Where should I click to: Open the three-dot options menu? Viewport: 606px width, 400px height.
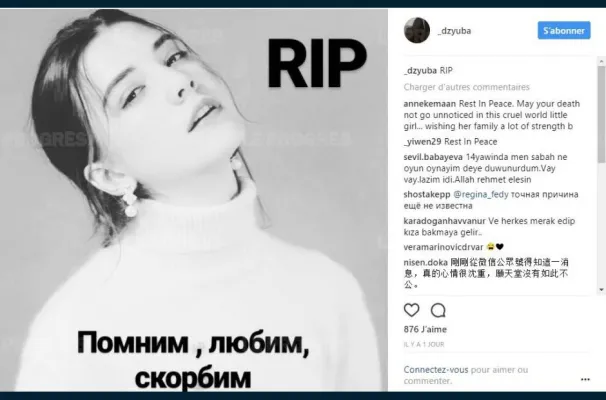tap(585, 380)
